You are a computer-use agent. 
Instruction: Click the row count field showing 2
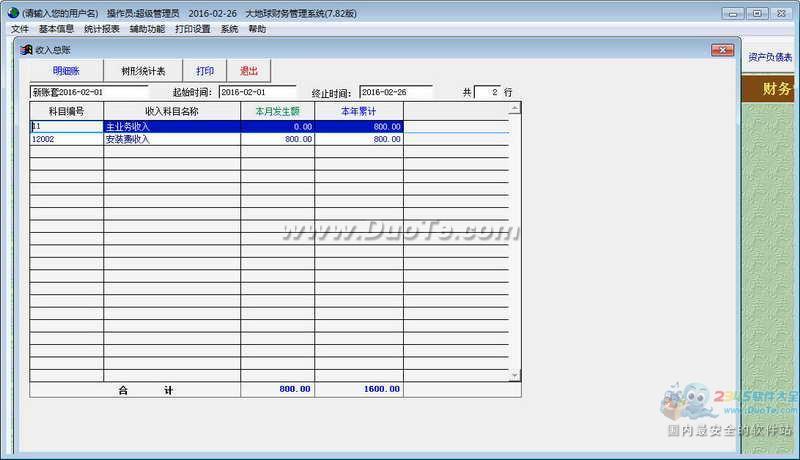(x=487, y=92)
